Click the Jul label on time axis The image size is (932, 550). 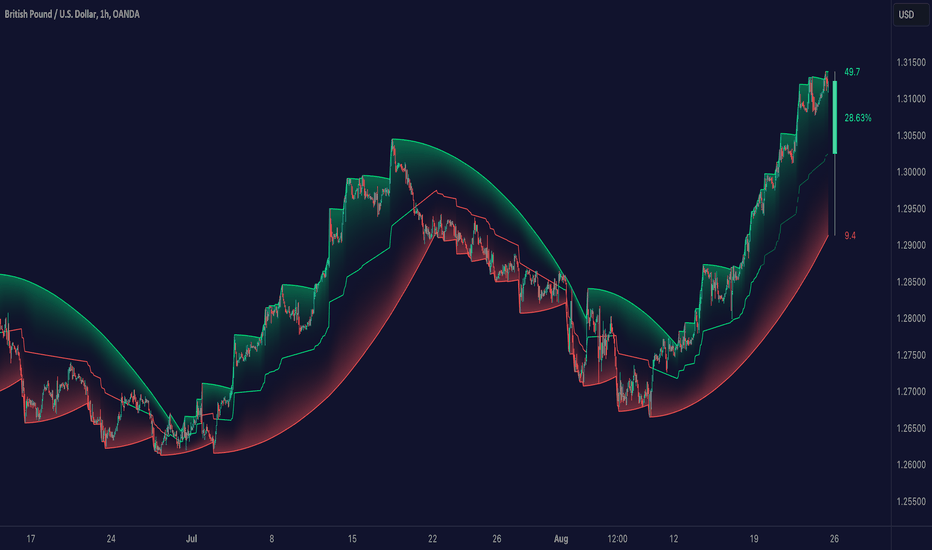pyautogui.click(x=191, y=539)
